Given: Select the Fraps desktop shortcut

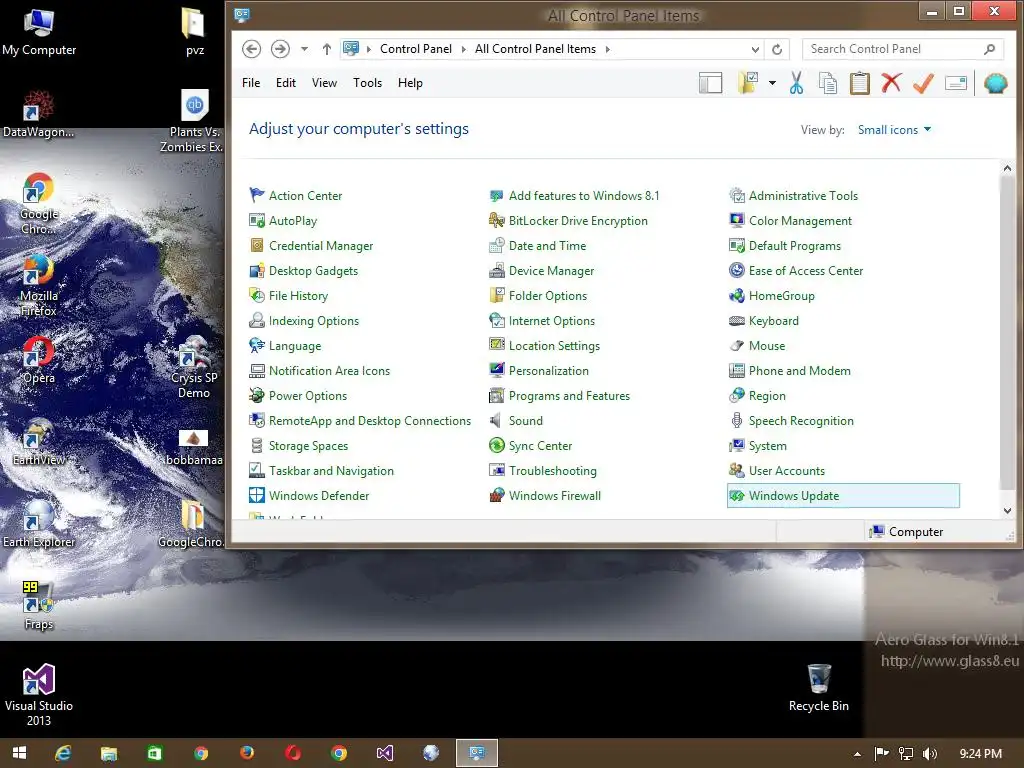Looking at the screenshot, I should (x=39, y=605).
